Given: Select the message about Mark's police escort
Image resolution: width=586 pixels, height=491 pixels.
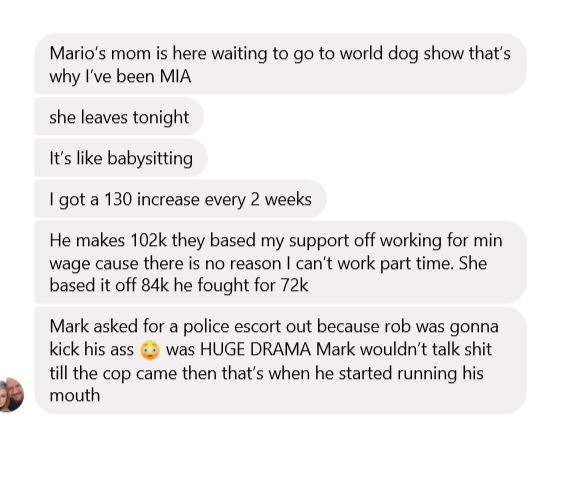Looking at the screenshot, I should coord(281,360).
